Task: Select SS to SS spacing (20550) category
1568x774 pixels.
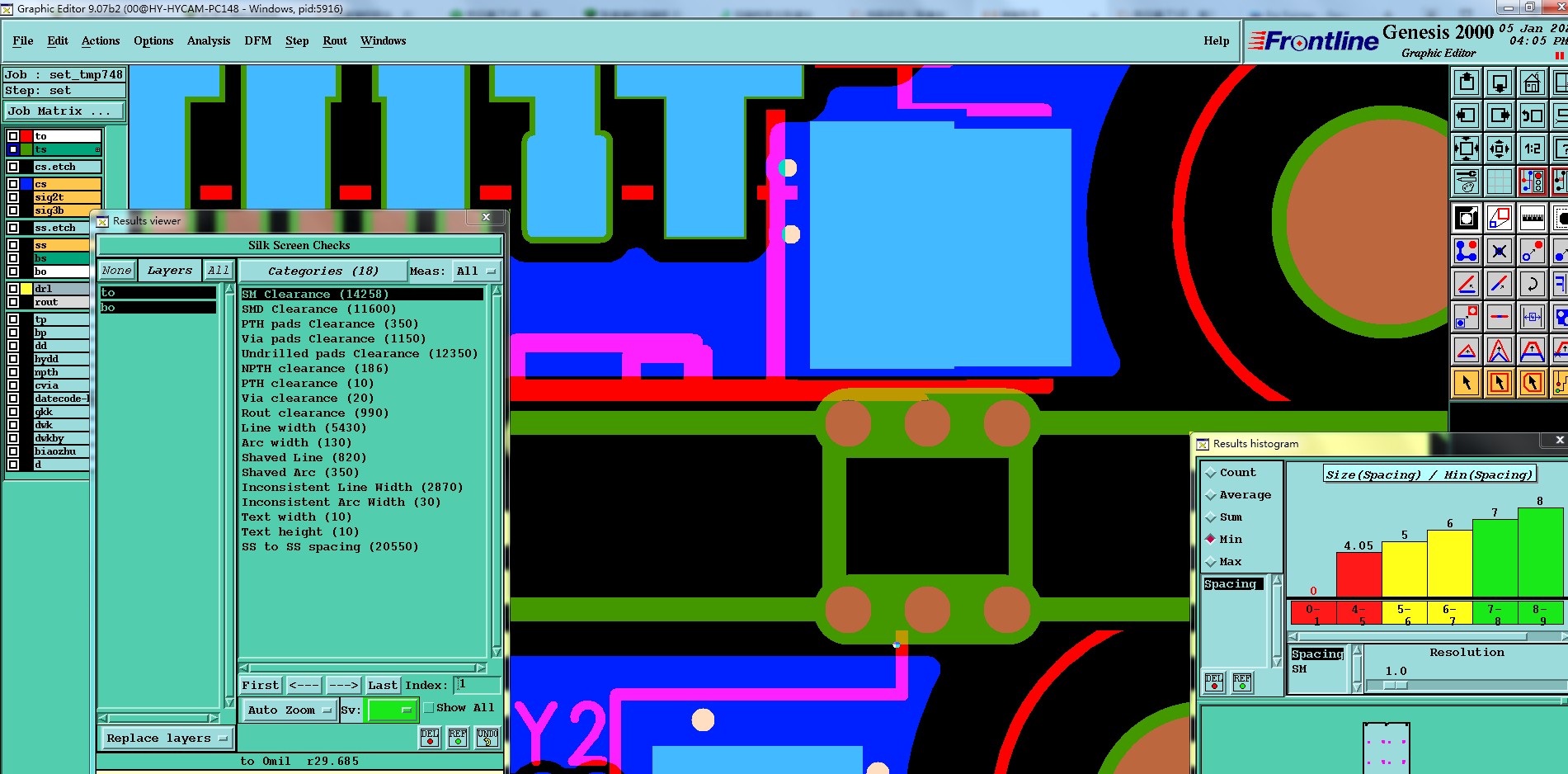Action: click(x=330, y=546)
